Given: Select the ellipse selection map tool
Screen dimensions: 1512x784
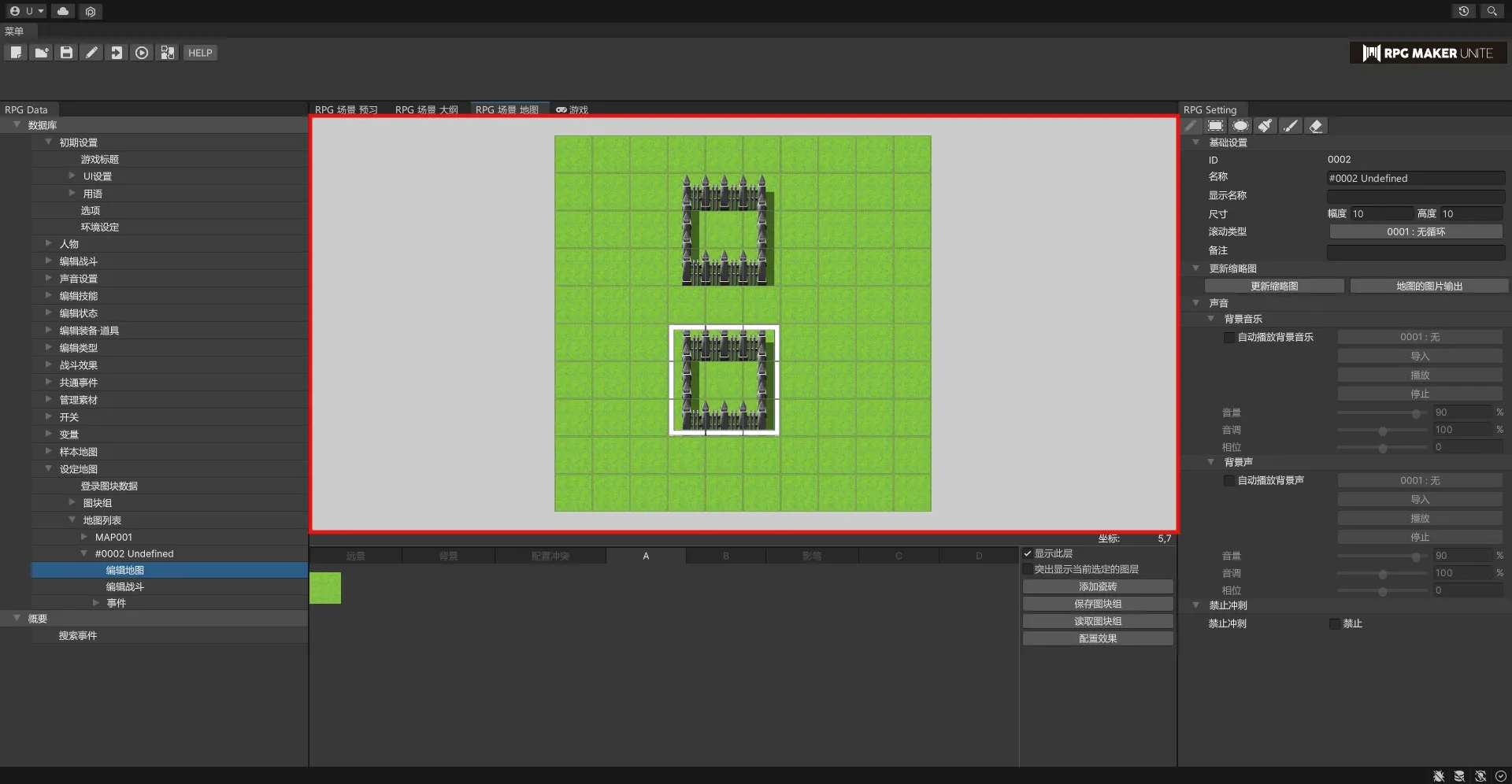Looking at the screenshot, I should tap(1240, 126).
